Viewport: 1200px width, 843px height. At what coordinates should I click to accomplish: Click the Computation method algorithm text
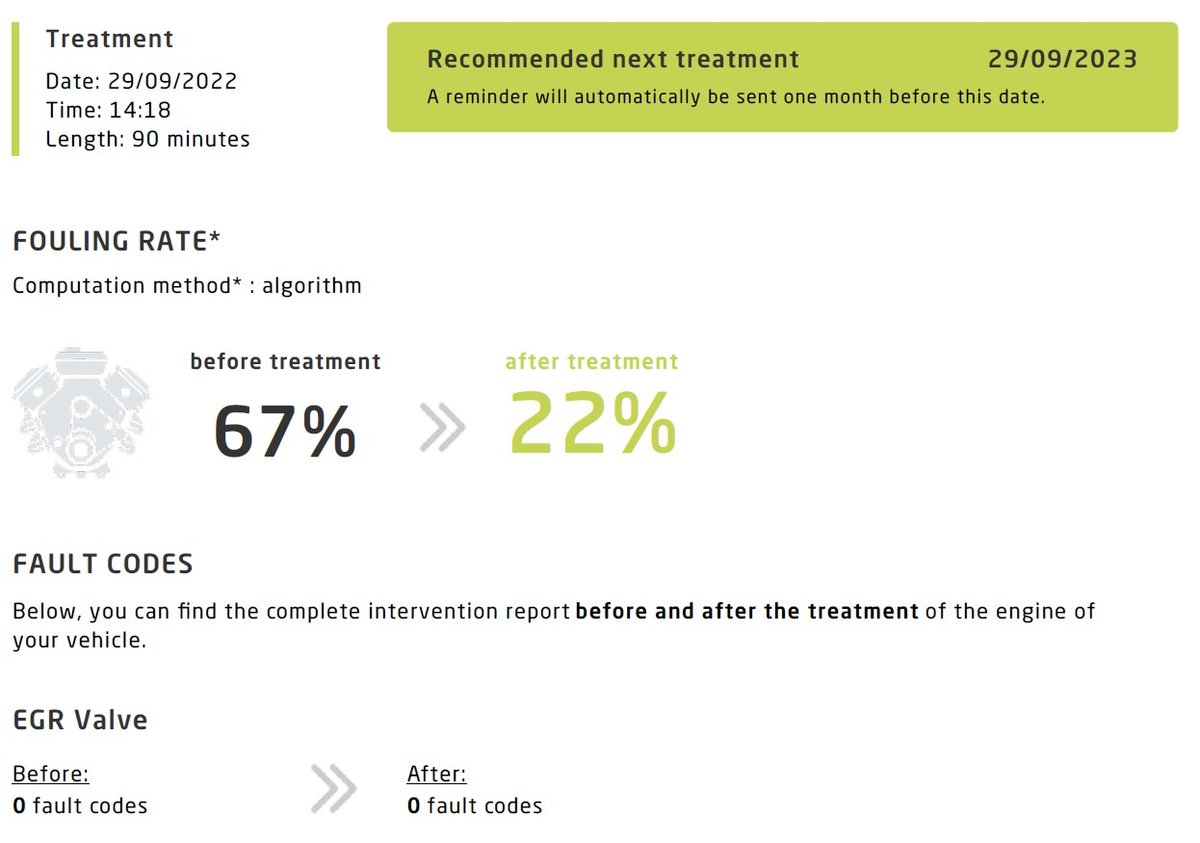point(187,286)
